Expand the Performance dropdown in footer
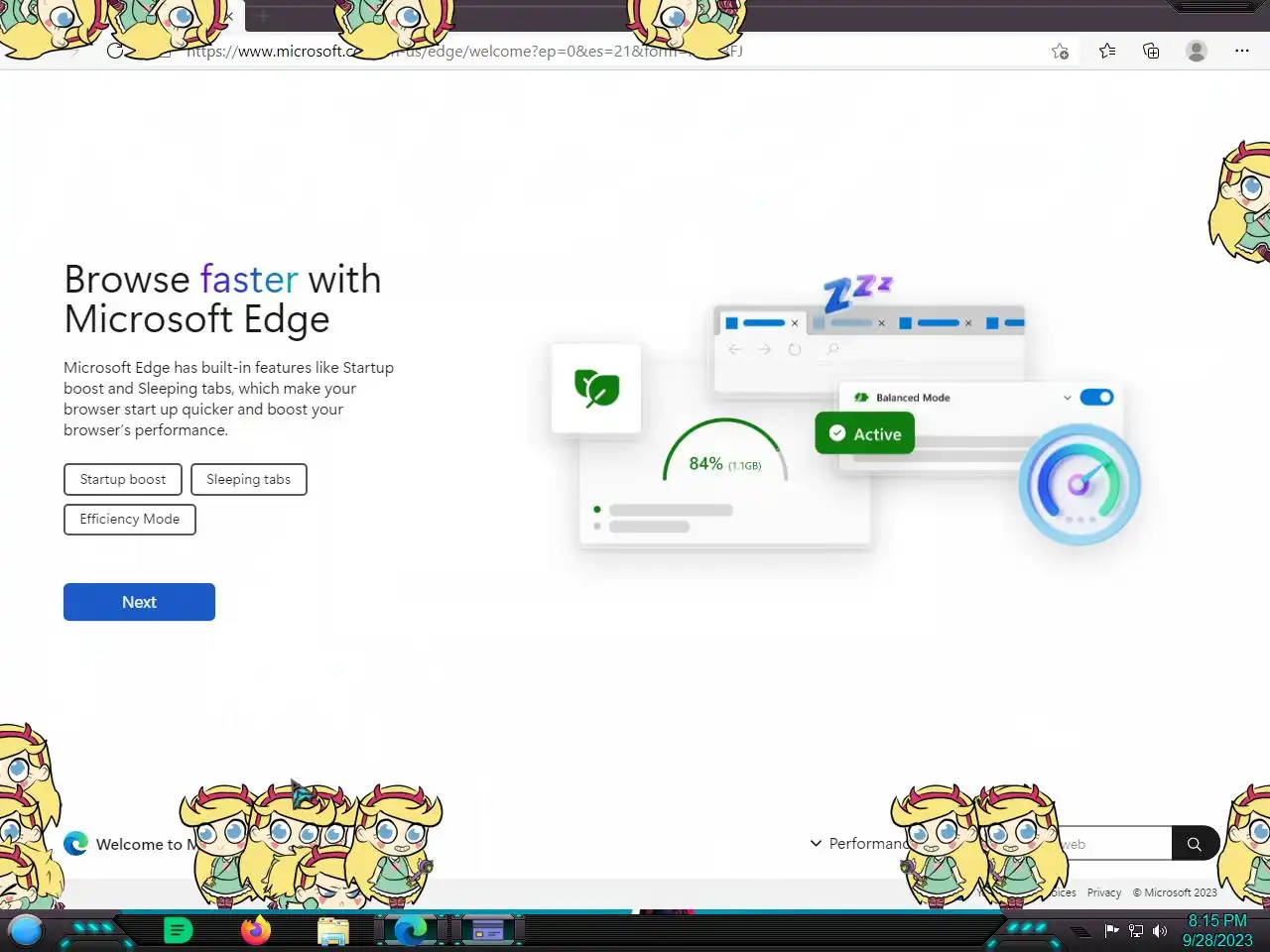The image size is (1270, 952). (859, 843)
